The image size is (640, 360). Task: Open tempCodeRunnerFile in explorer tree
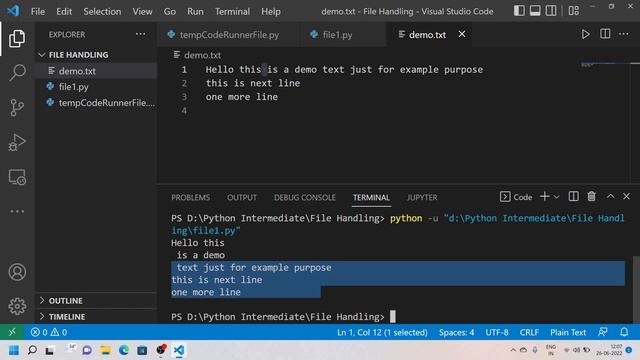click(96, 103)
